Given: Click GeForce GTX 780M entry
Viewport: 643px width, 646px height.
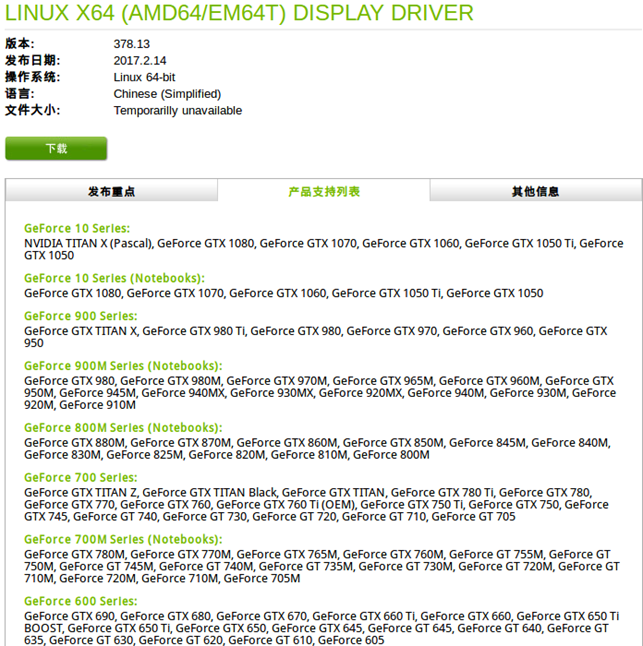Looking at the screenshot, I should click(75, 554).
